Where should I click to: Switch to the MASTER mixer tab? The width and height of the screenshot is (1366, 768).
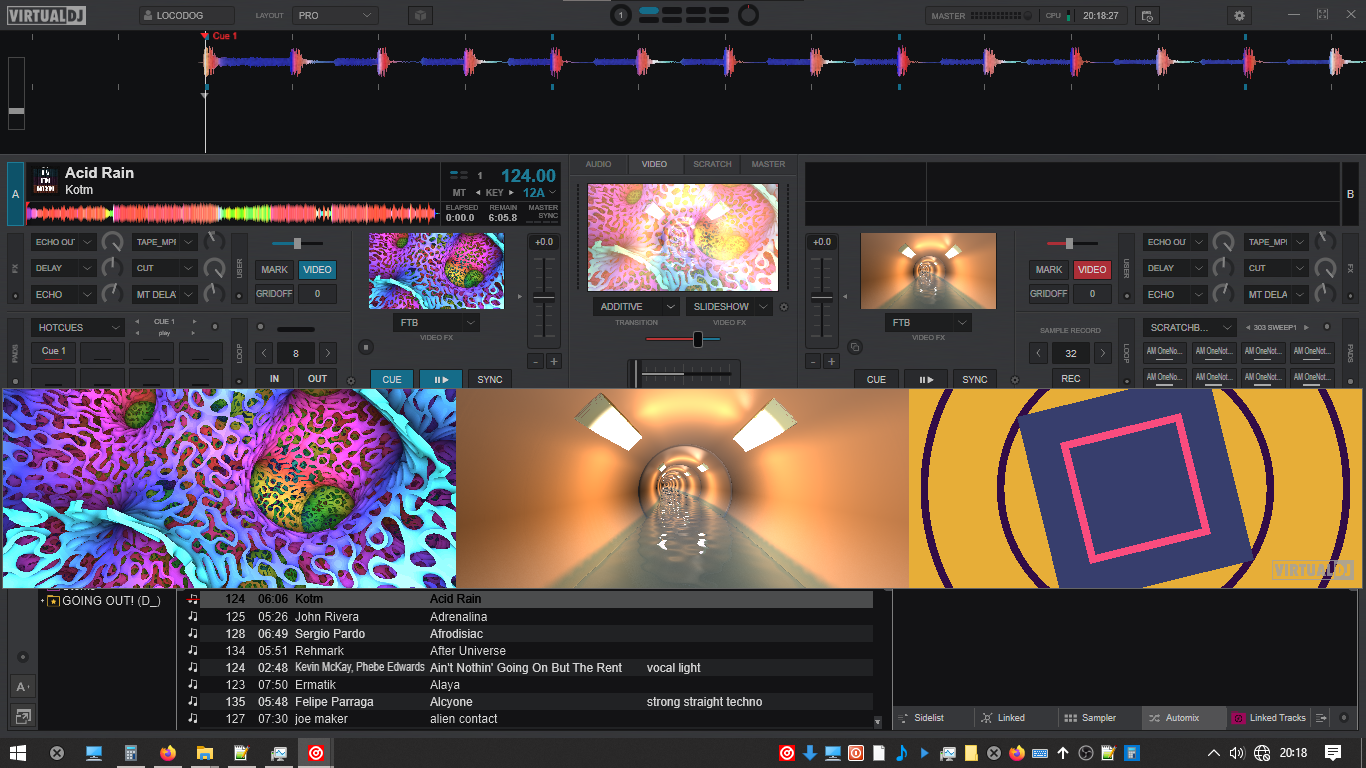pyautogui.click(x=768, y=164)
